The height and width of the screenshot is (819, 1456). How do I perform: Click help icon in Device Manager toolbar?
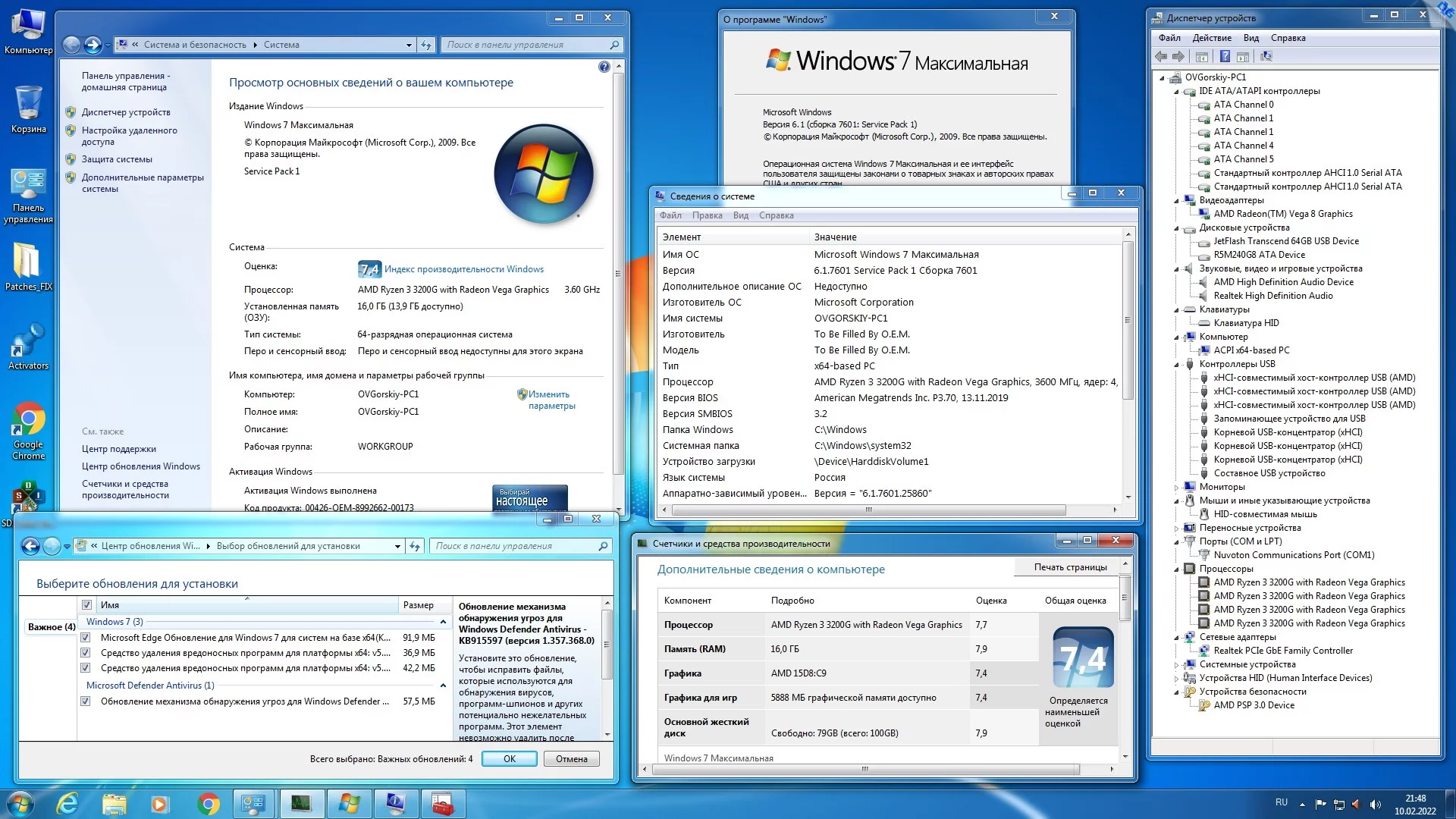click(1225, 57)
